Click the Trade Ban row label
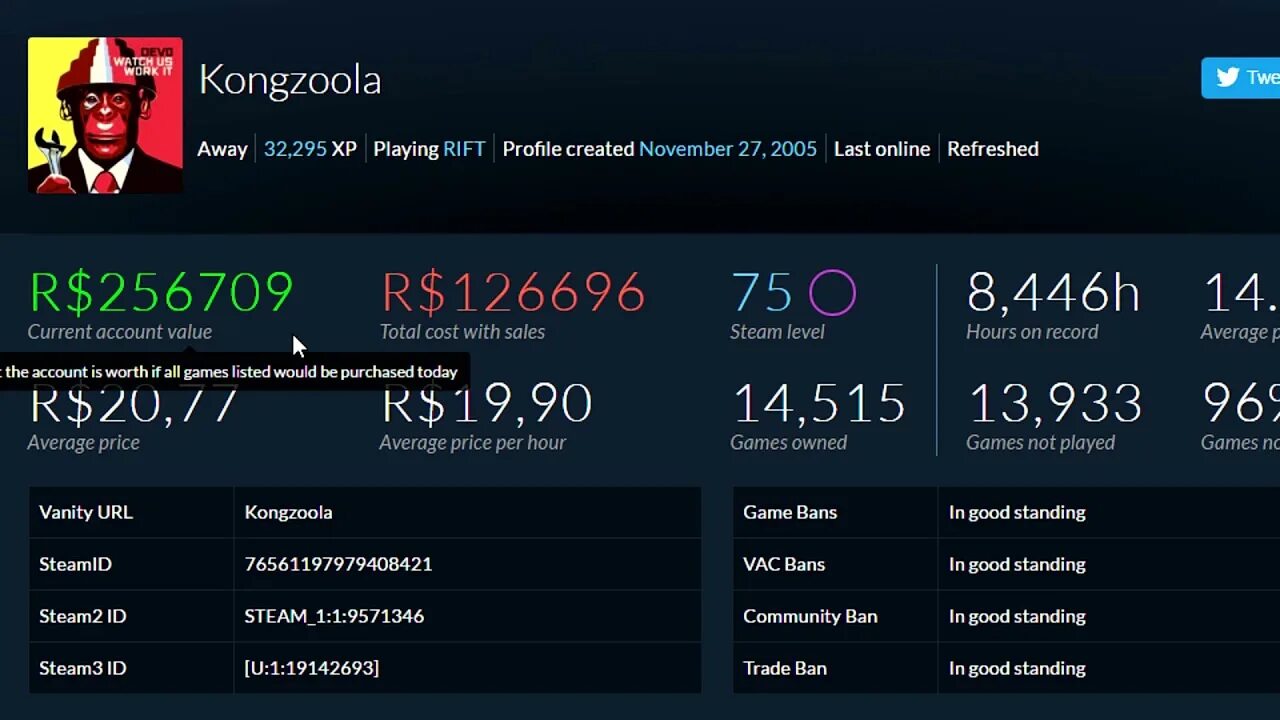This screenshot has height=720, width=1280. [x=785, y=668]
